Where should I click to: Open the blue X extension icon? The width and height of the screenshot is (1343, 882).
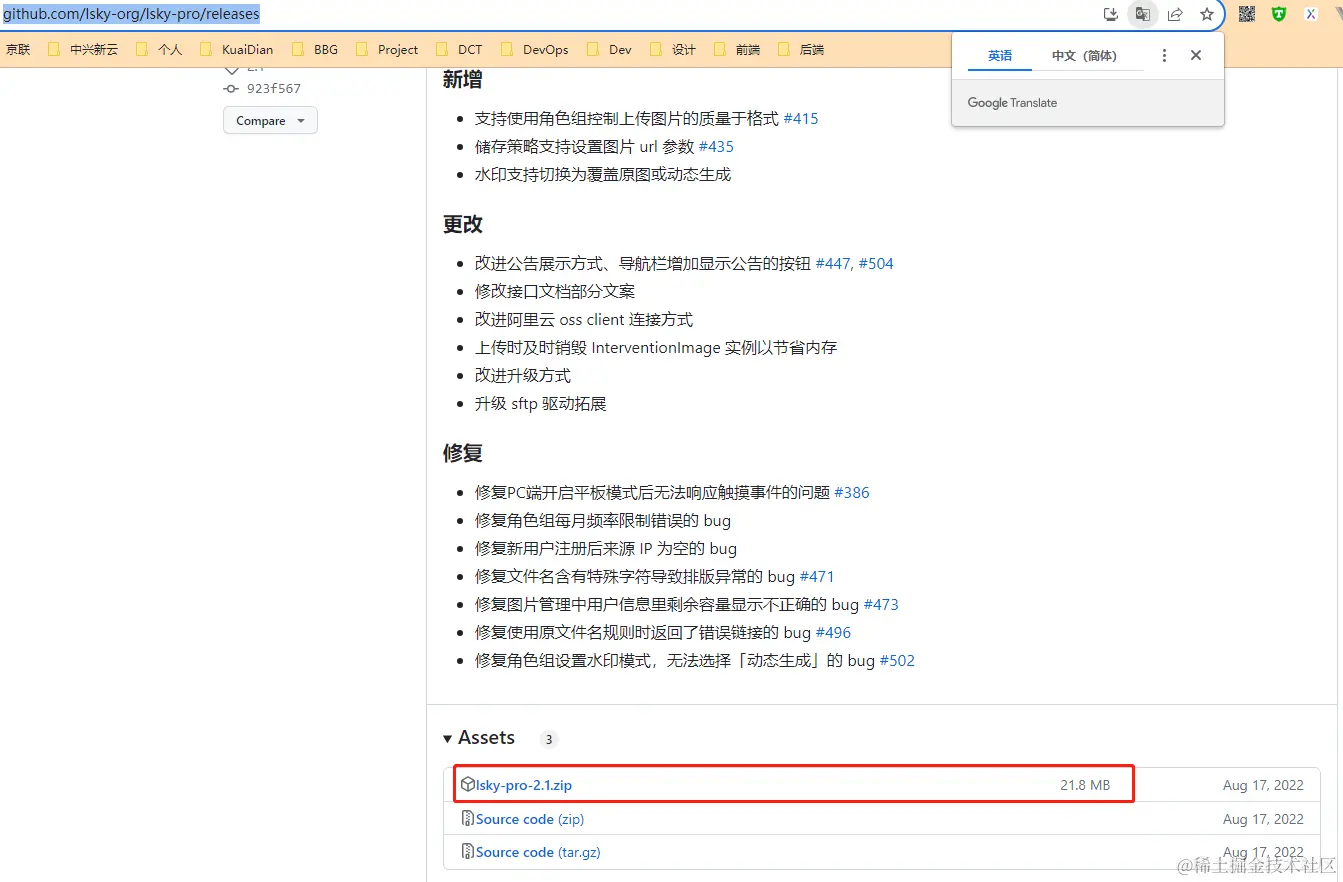(x=1310, y=14)
